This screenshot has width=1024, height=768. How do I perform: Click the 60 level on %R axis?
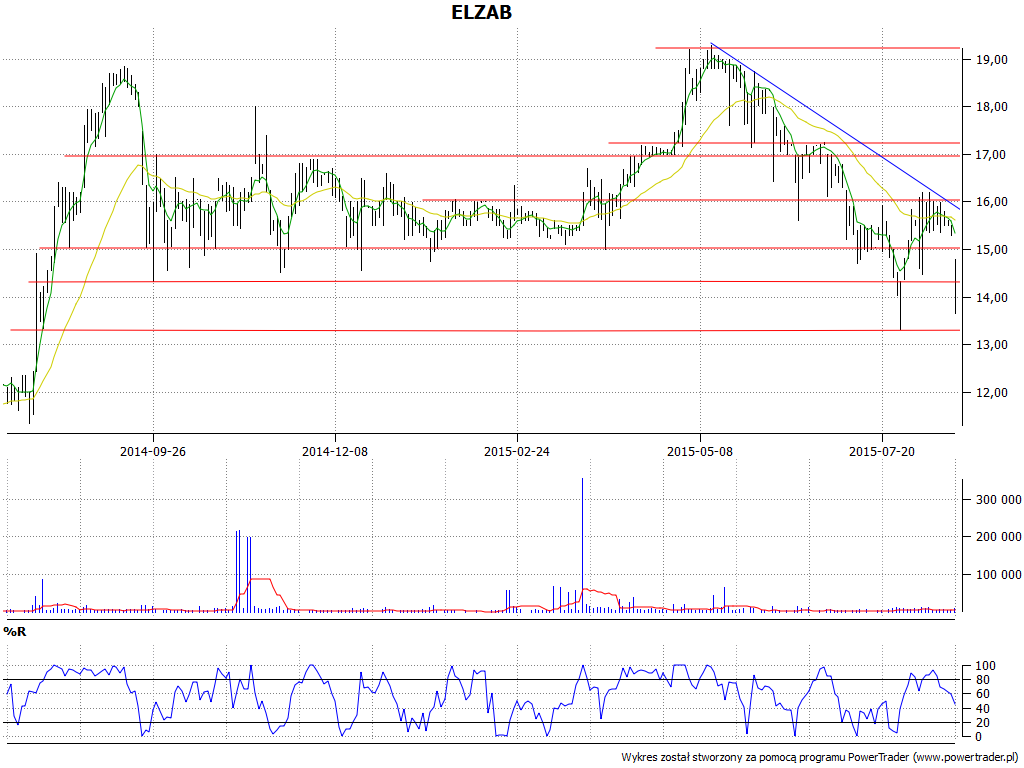click(x=983, y=694)
